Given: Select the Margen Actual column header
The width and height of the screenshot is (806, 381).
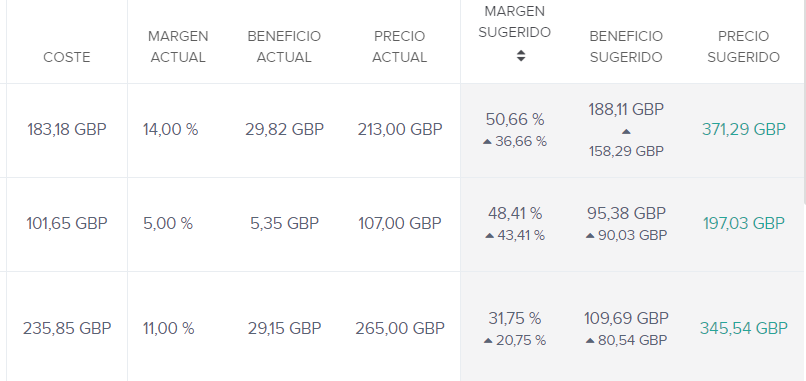Looking at the screenshot, I should 178,47.
